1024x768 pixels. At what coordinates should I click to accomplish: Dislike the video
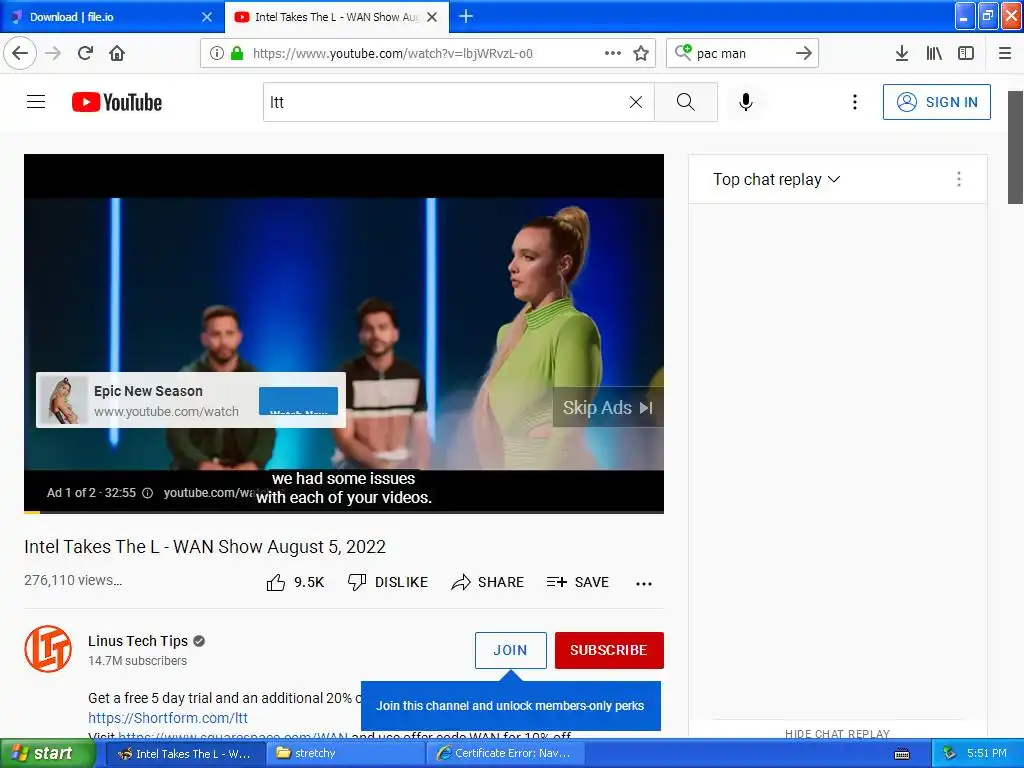(x=388, y=582)
